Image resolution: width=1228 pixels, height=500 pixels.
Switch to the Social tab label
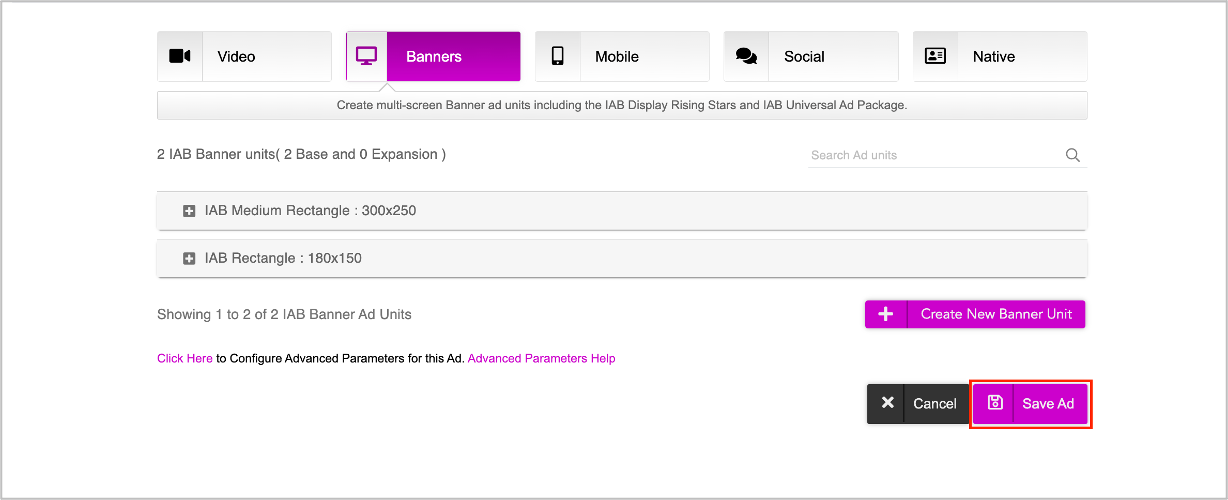pyautogui.click(x=804, y=57)
